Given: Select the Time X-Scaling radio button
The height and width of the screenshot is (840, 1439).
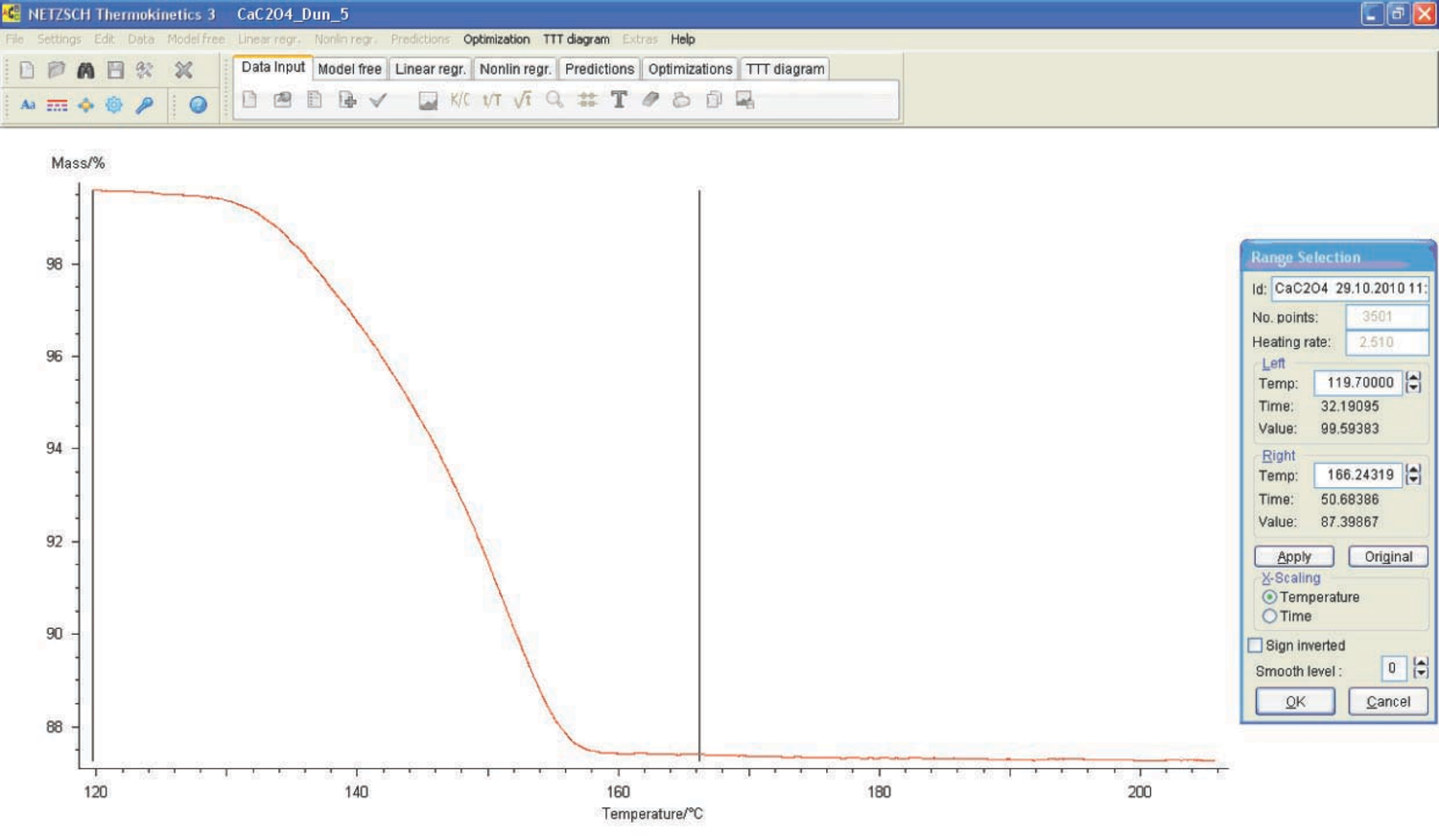Looking at the screenshot, I should pyautogui.click(x=1269, y=616).
